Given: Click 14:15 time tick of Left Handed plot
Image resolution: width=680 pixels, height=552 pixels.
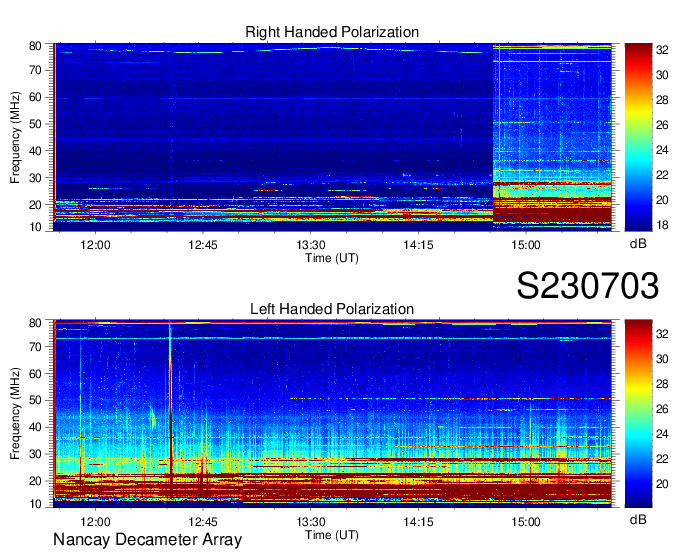Looking at the screenshot, I should click(x=418, y=522).
